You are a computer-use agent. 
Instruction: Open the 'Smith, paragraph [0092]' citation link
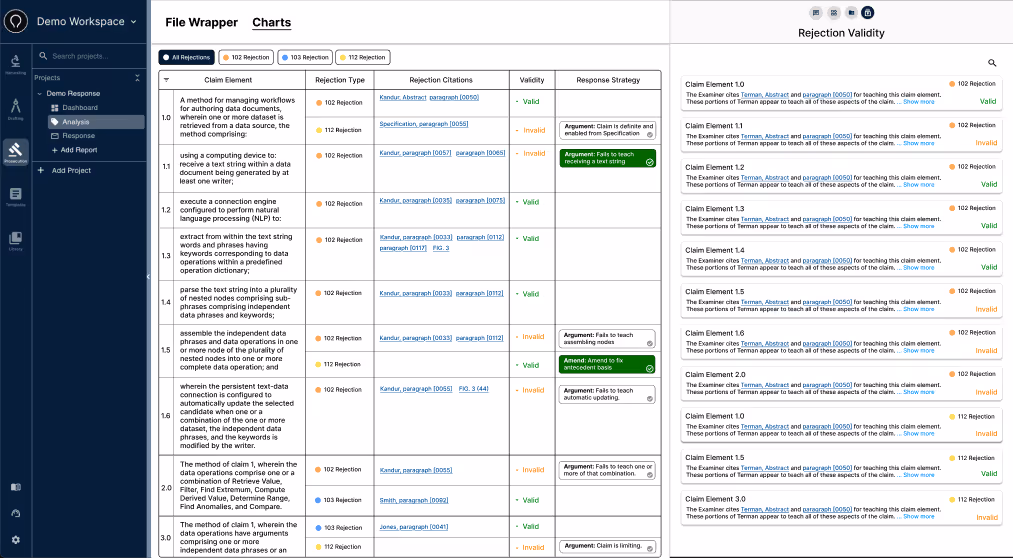click(413, 501)
